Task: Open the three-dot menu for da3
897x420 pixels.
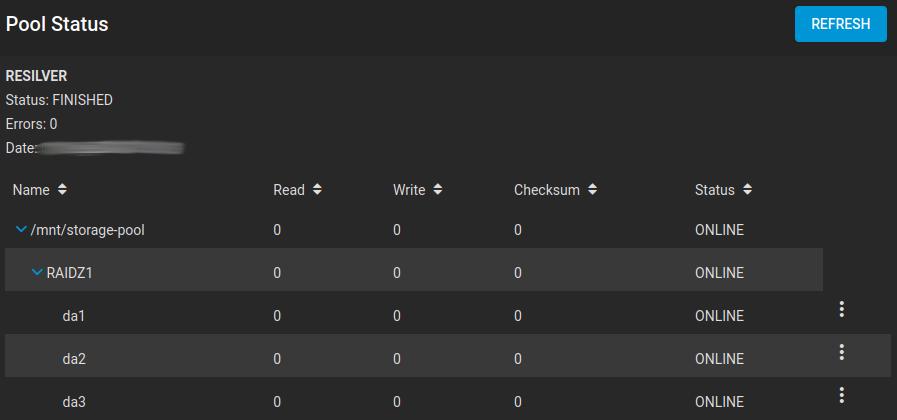Action: point(842,395)
